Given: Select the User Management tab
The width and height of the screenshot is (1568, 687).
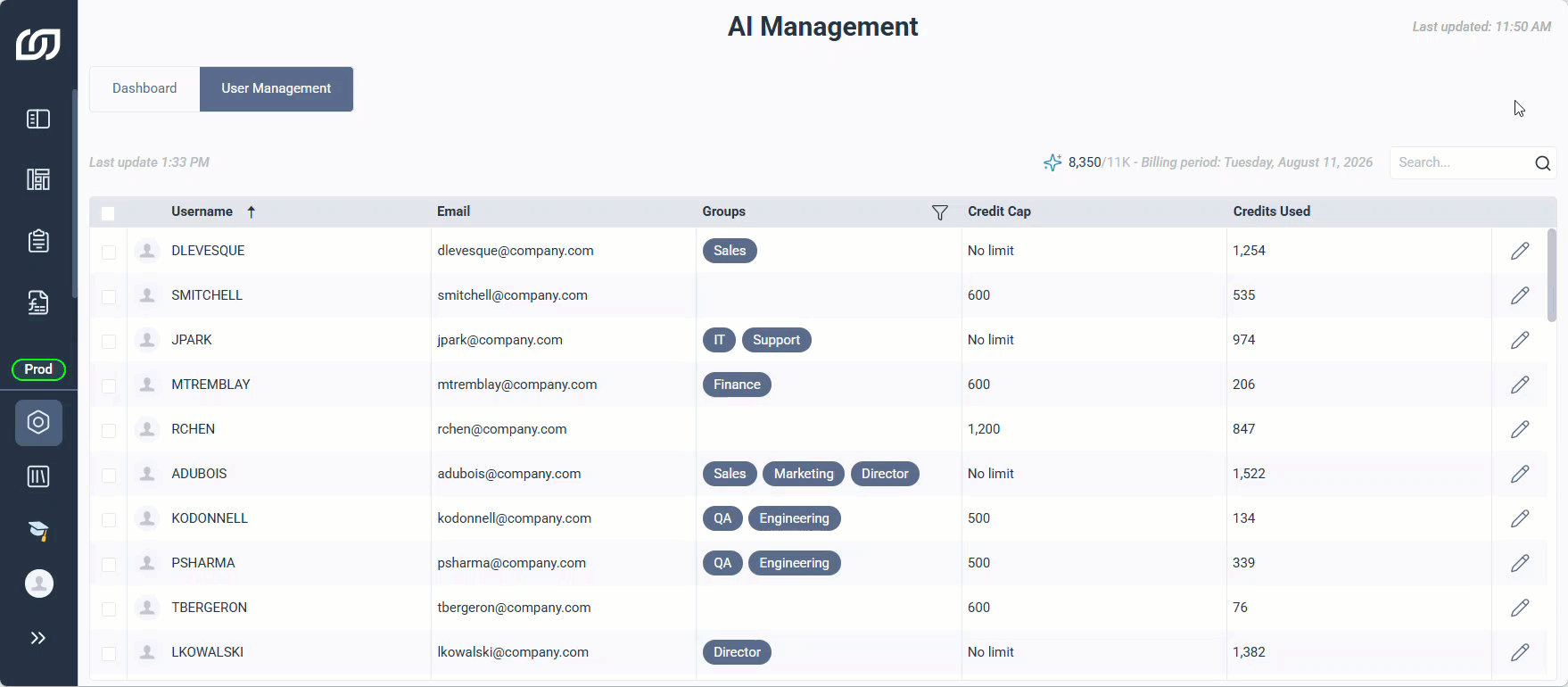Looking at the screenshot, I should (x=276, y=89).
